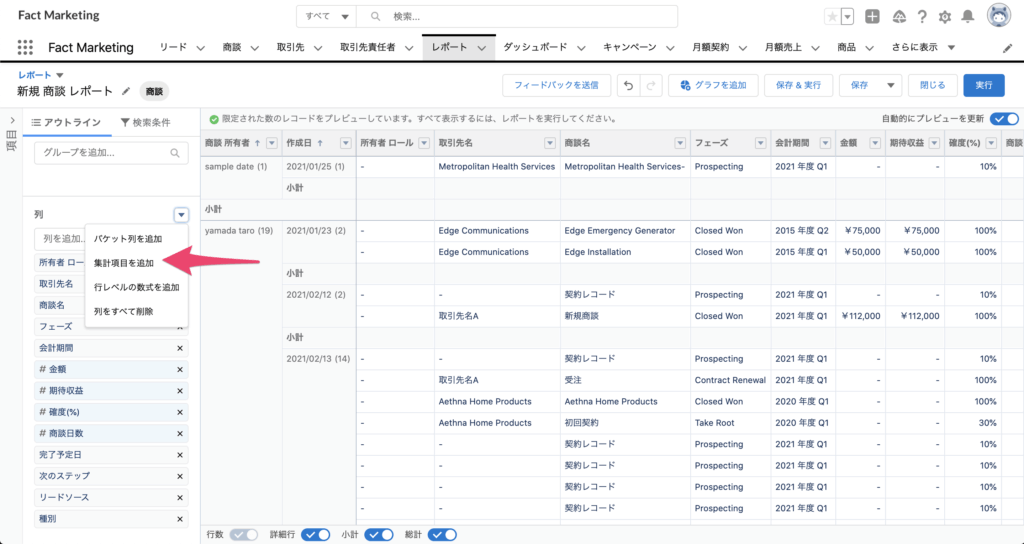Open the App Launcher grid icon
The width and height of the screenshot is (1024, 544).
[x=25, y=47]
